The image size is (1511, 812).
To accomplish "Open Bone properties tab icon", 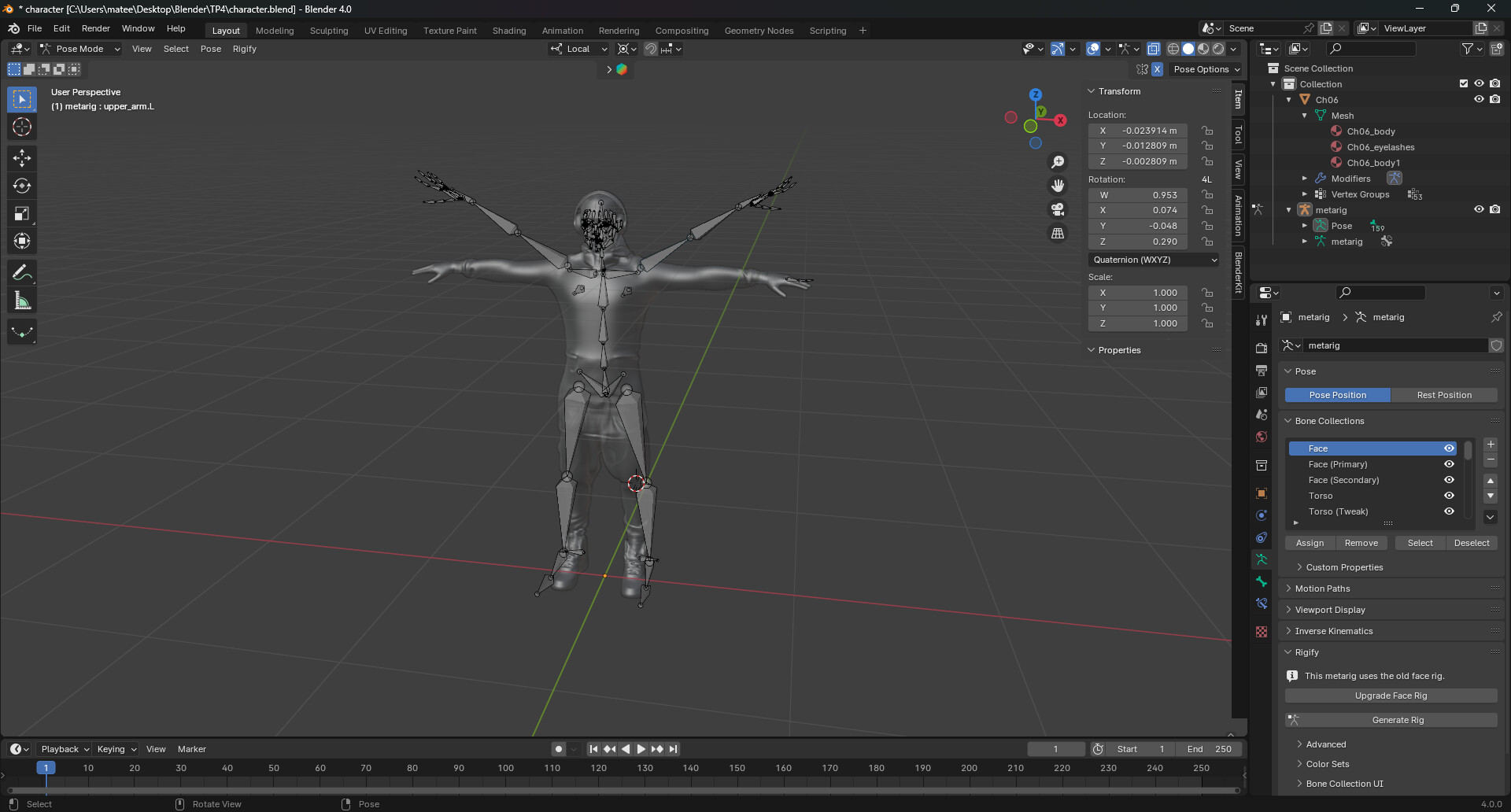I will [1262, 581].
